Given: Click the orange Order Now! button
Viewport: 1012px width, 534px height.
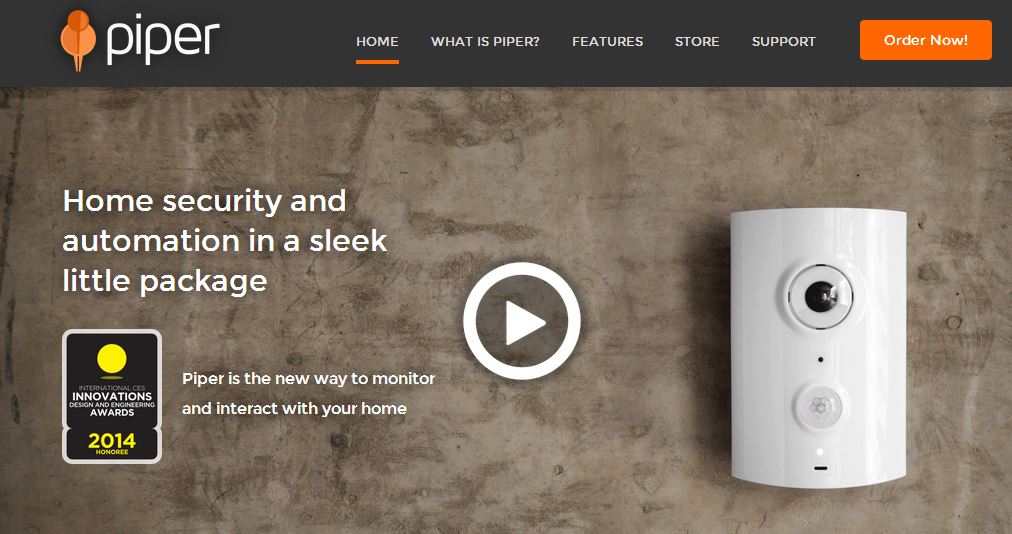Looking at the screenshot, I should pyautogui.click(x=926, y=40).
